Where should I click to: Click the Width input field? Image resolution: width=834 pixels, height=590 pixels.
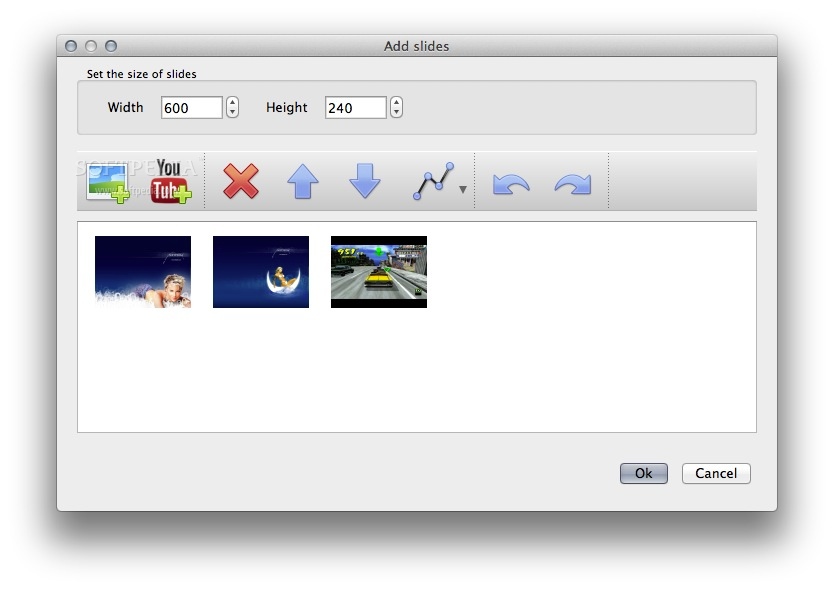191,108
